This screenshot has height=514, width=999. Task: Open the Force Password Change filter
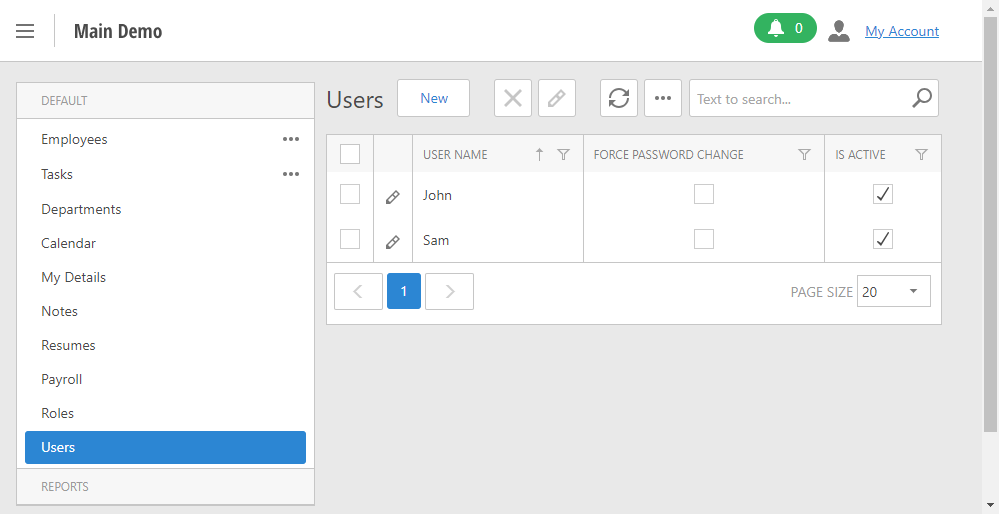[804, 154]
